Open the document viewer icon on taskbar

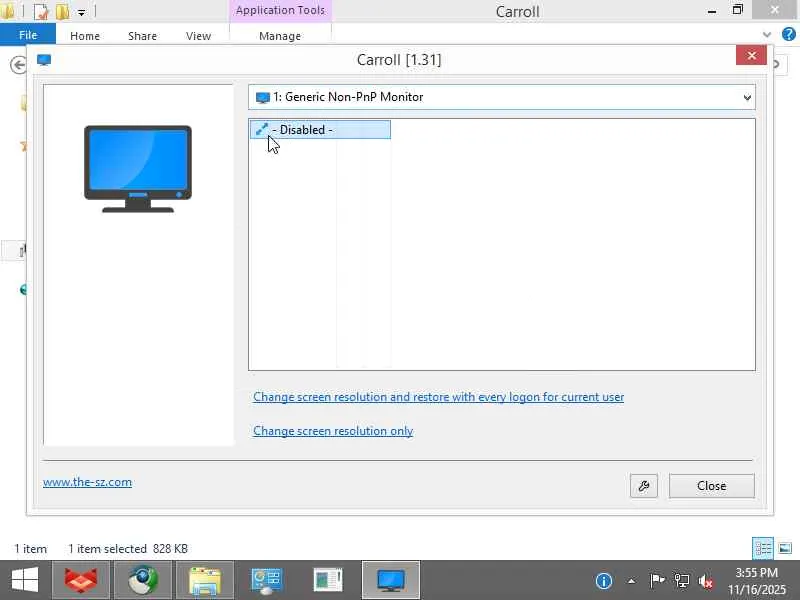(328, 580)
